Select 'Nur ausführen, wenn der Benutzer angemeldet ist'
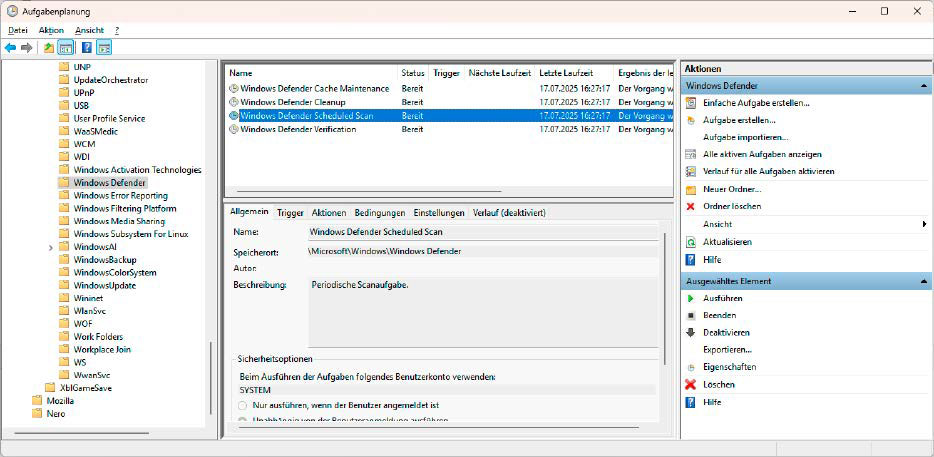934x457 pixels. (242, 405)
